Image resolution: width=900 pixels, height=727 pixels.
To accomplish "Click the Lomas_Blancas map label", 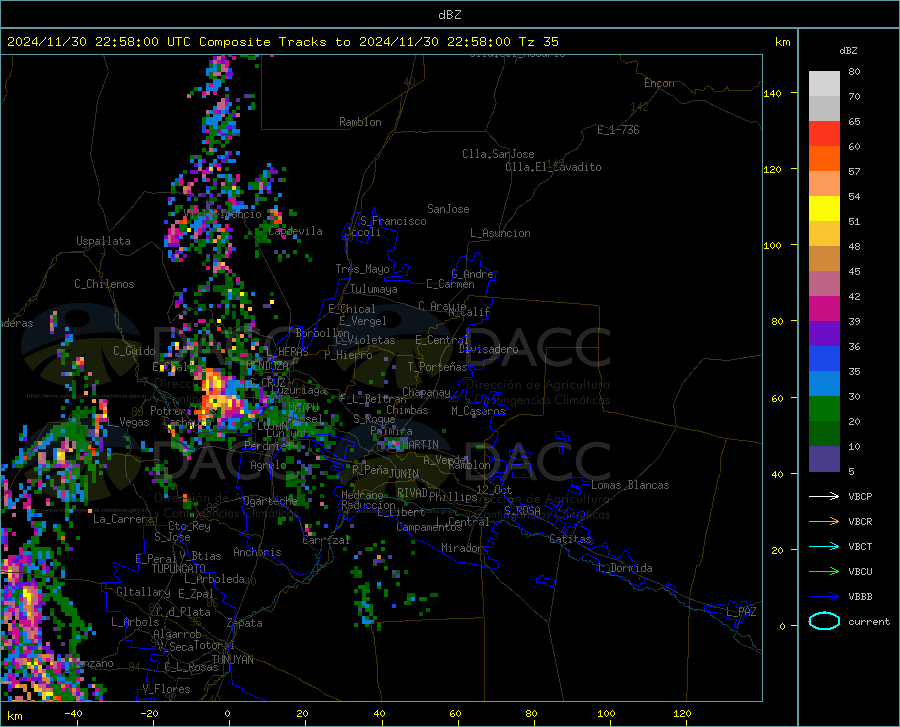I will click(630, 485).
